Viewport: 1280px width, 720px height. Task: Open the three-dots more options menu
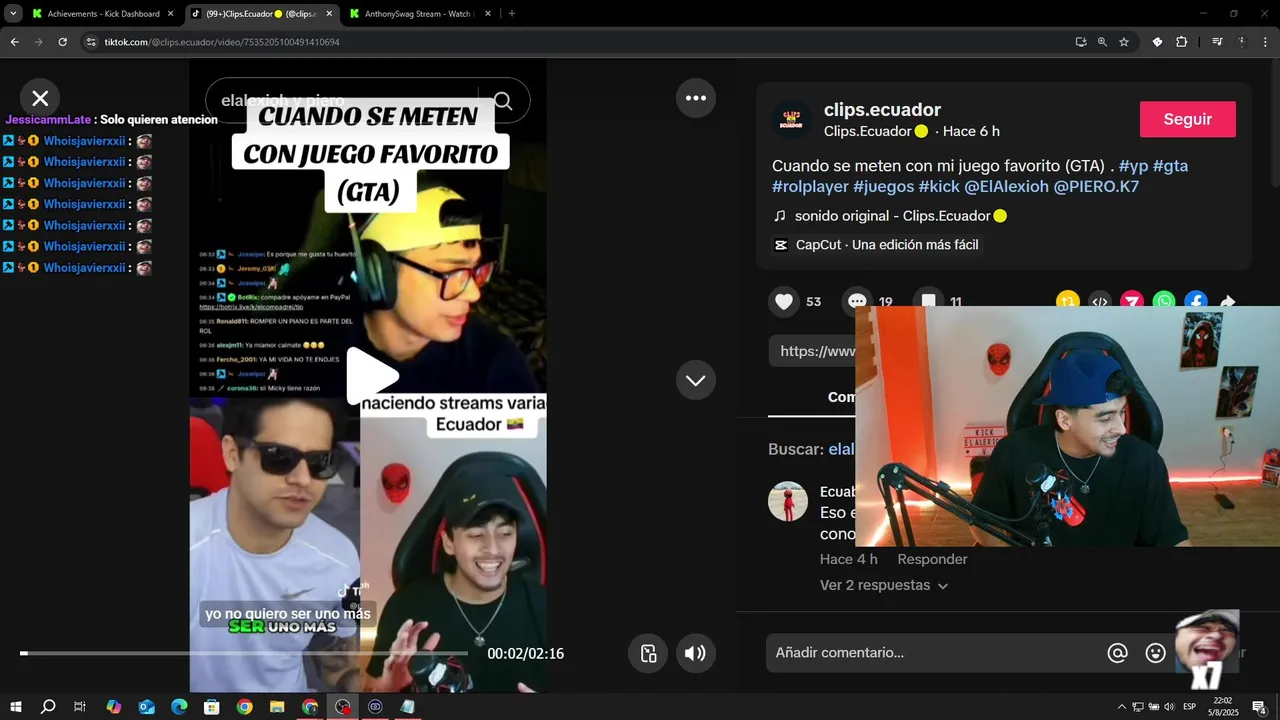(696, 98)
